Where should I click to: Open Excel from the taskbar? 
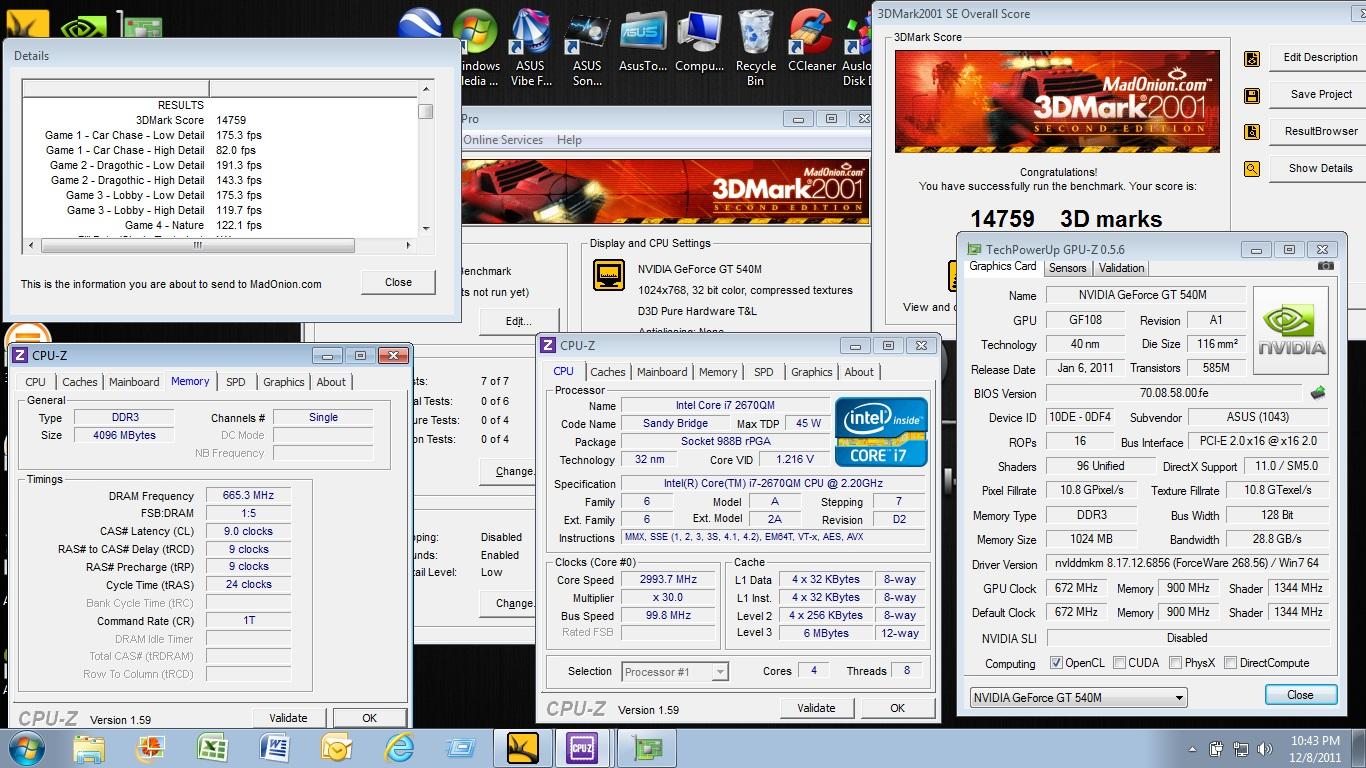point(212,748)
